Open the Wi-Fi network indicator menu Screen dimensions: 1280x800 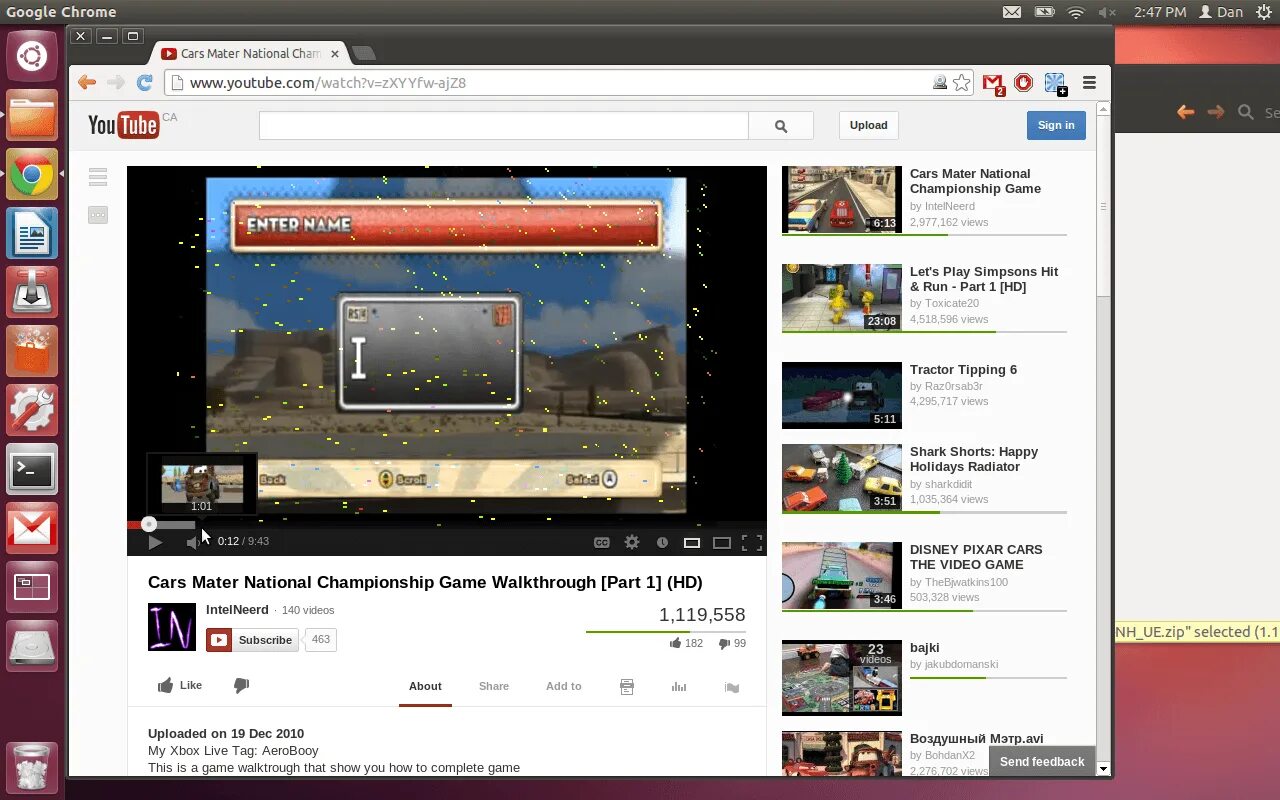coord(1076,12)
